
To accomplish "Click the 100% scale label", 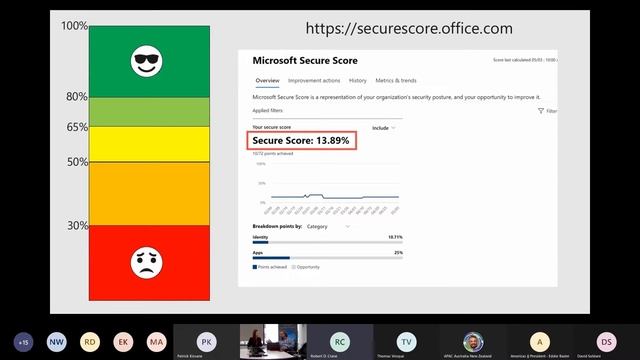I will 74,26.
